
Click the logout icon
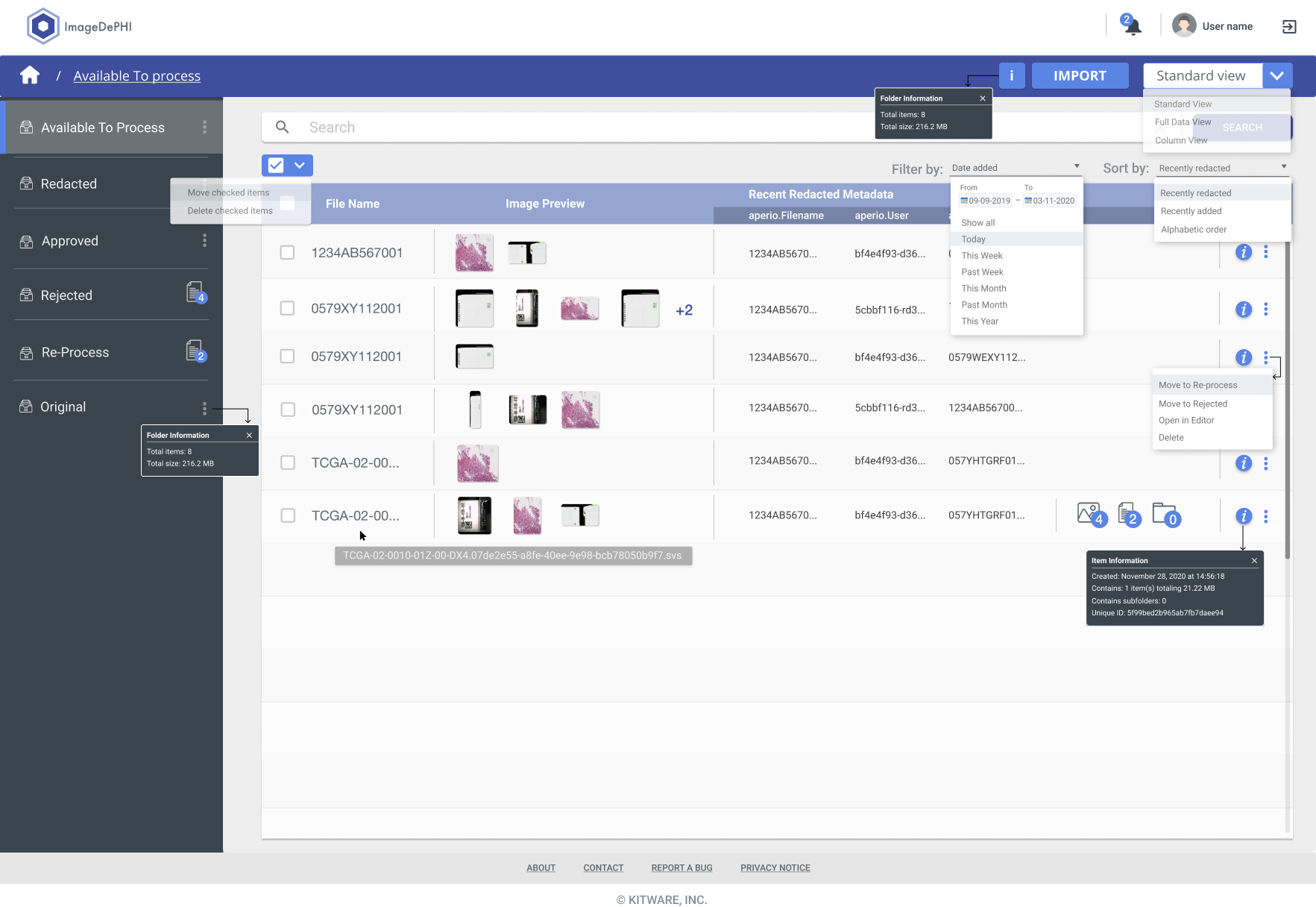click(1289, 27)
